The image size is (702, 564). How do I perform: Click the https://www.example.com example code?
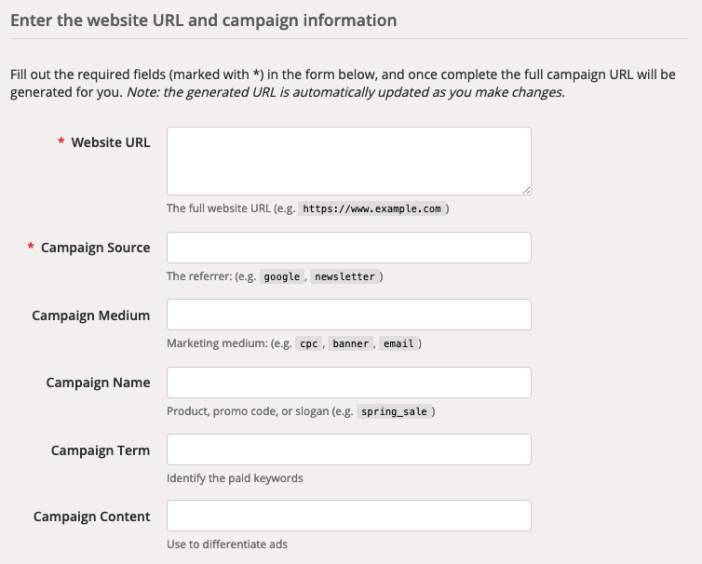coord(370,210)
